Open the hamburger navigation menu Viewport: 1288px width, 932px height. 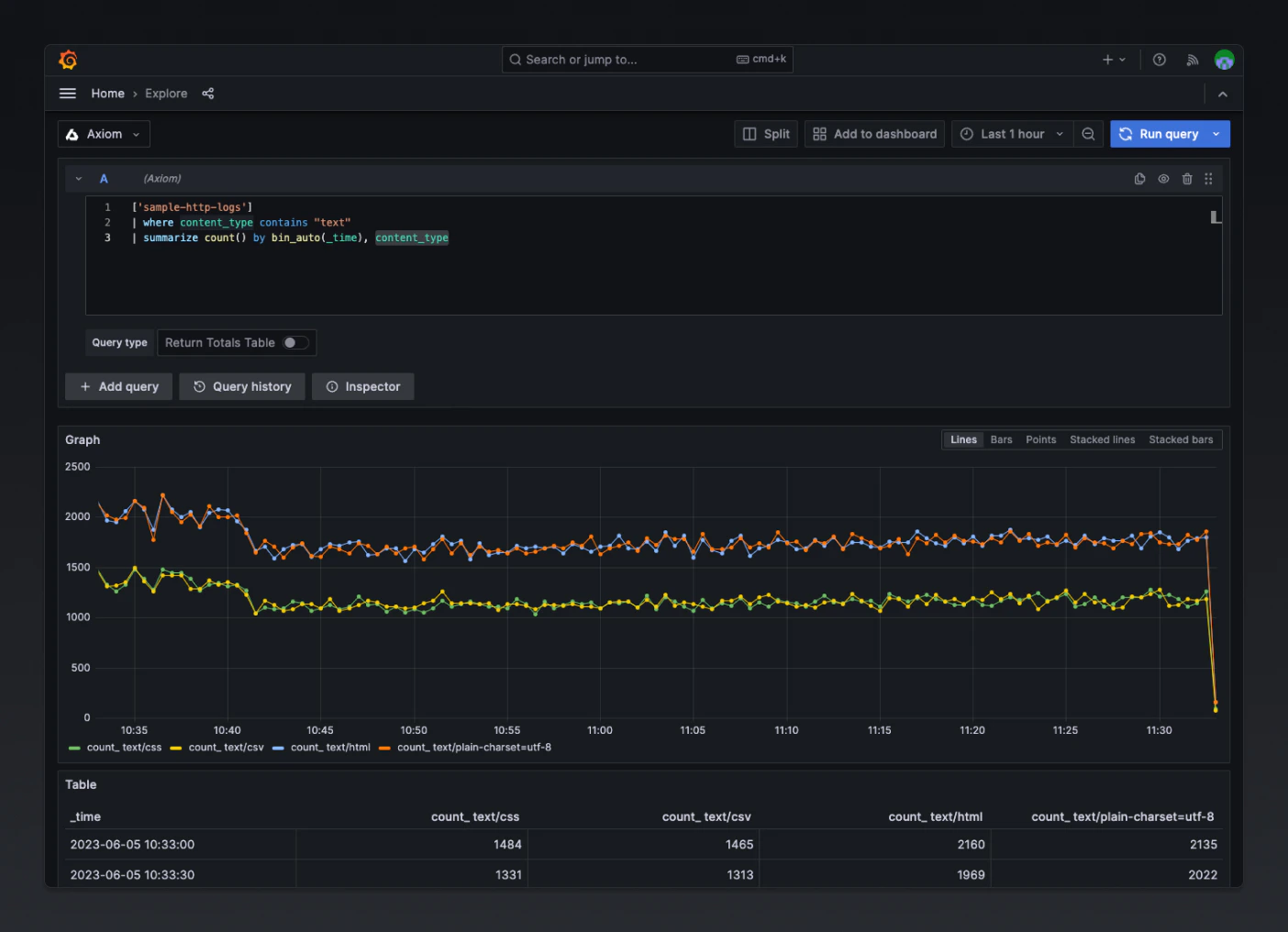pyautogui.click(x=68, y=94)
